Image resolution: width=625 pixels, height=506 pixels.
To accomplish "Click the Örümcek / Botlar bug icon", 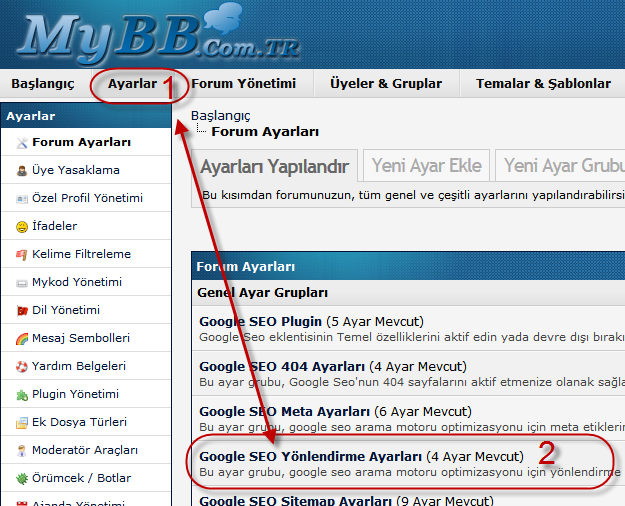I will point(22,478).
